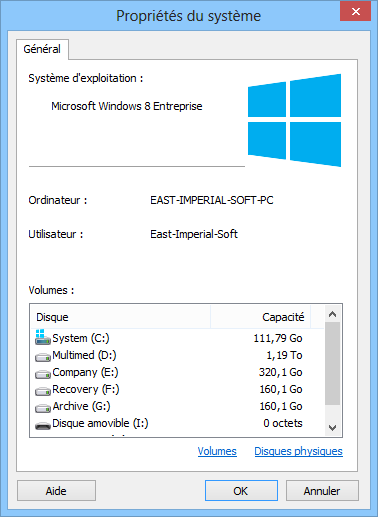This screenshot has height=517, width=378.
Task: Select the Company (E:) row label
Action: [85, 372]
